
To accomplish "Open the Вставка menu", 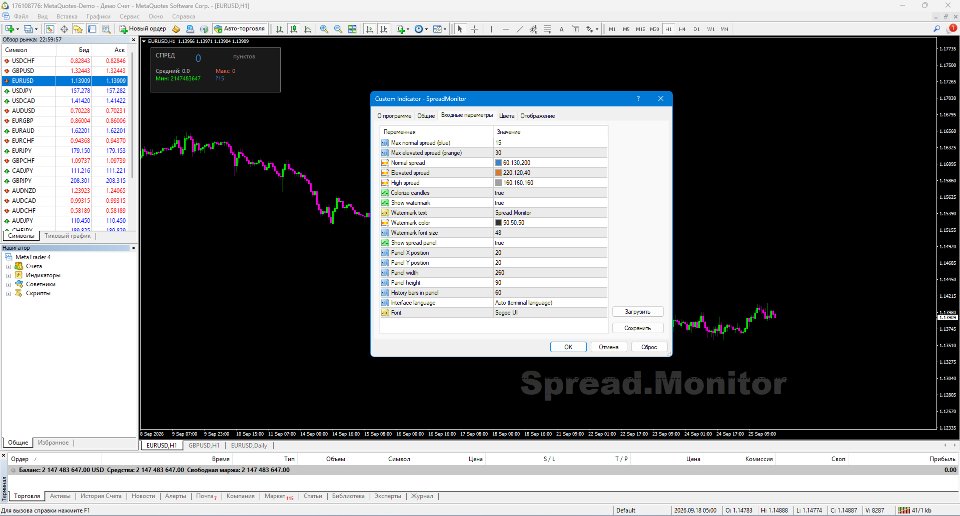I will pyautogui.click(x=67, y=17).
